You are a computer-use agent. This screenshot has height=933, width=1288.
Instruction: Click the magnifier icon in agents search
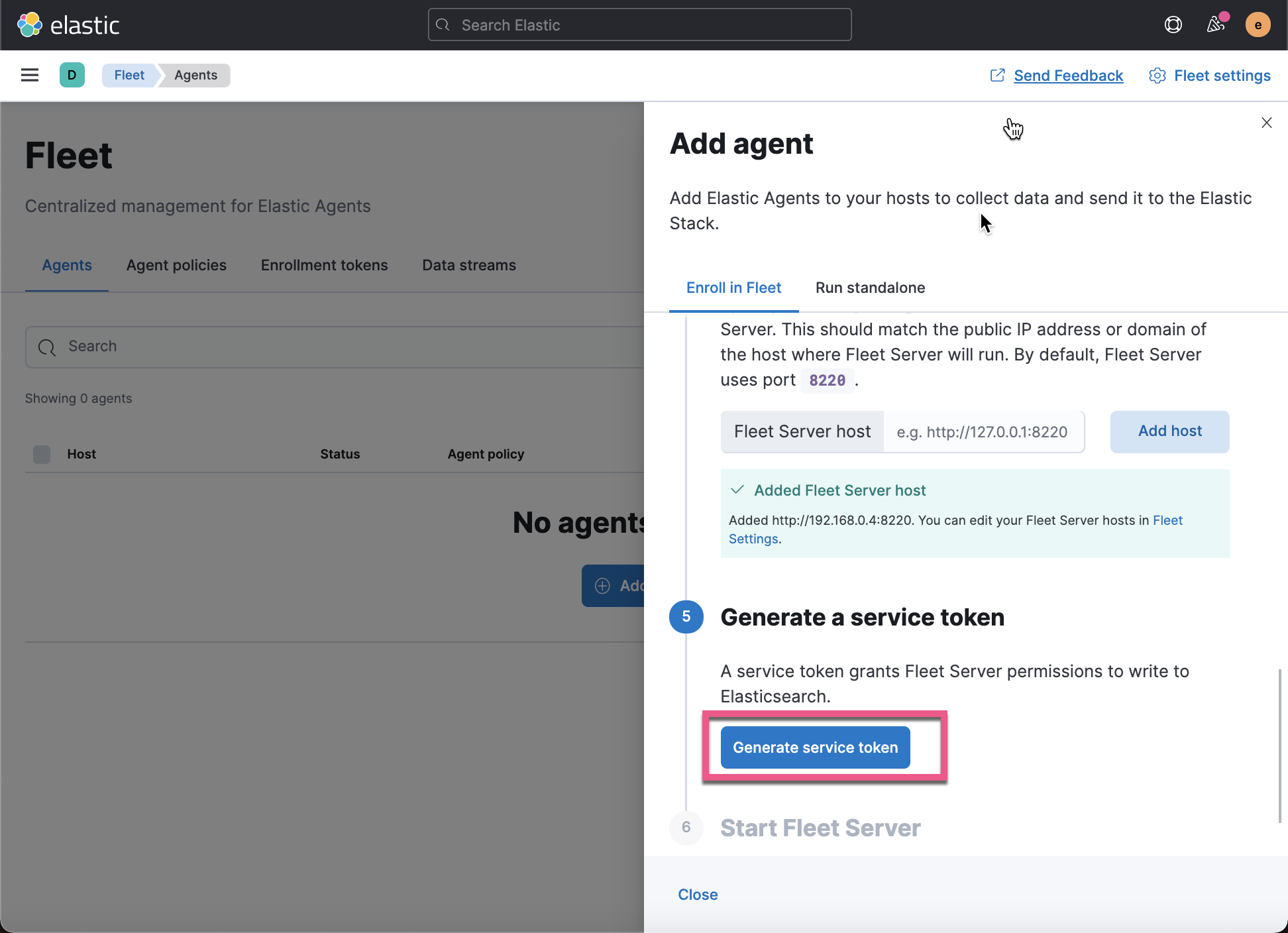[x=47, y=347]
